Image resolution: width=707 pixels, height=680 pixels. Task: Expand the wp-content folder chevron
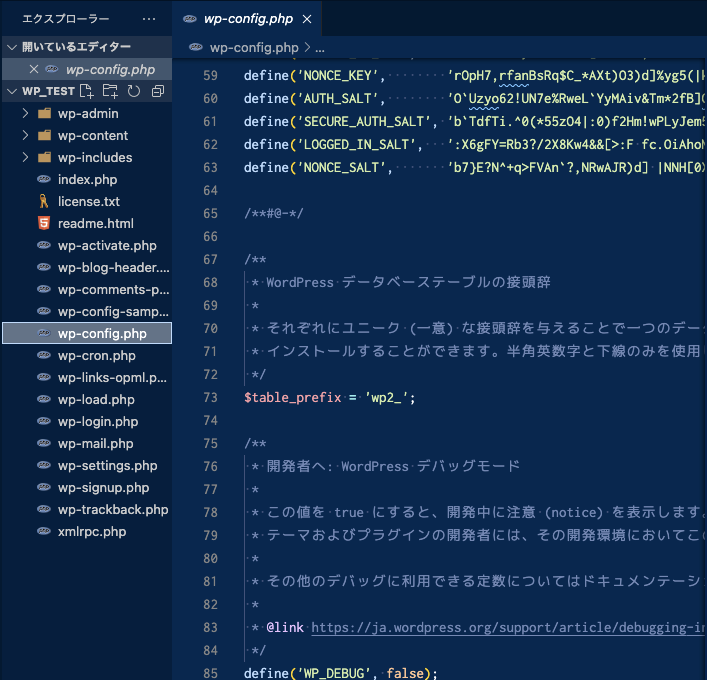[x=25, y=135]
